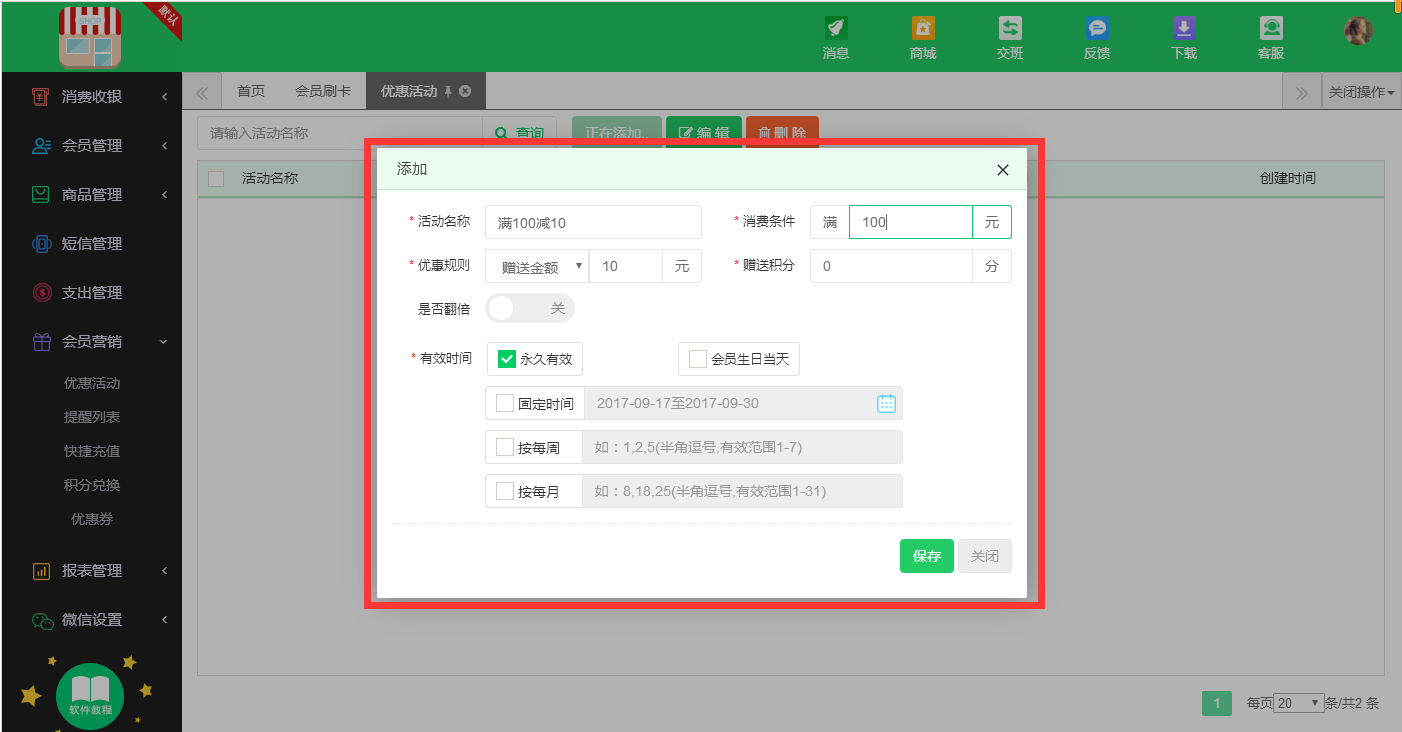Viewport: 1402px width, 732px height.
Task: Open 积分兑换 in the sidebar
Action: click(92, 485)
